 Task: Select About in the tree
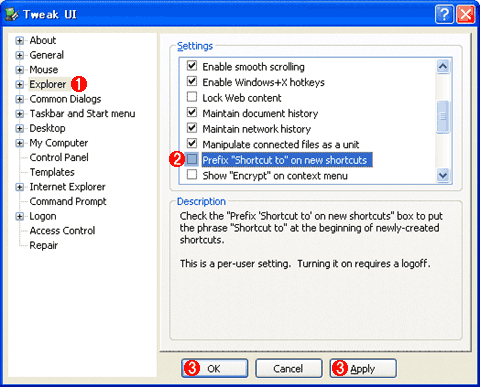43,40
